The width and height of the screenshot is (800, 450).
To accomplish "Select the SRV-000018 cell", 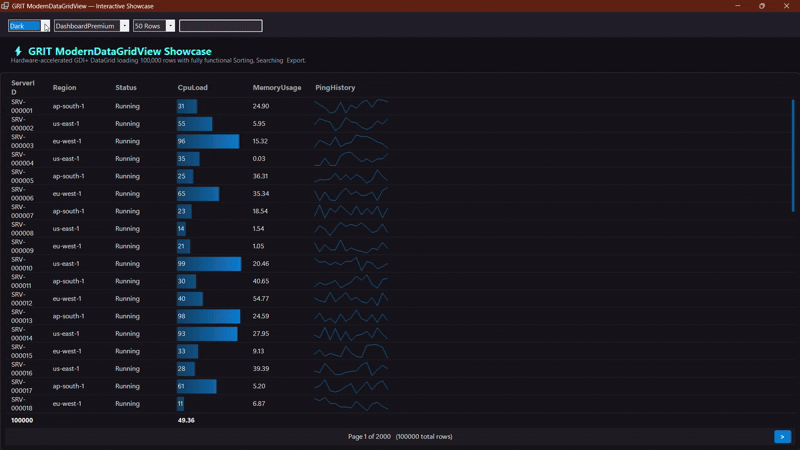I will tap(22, 404).
